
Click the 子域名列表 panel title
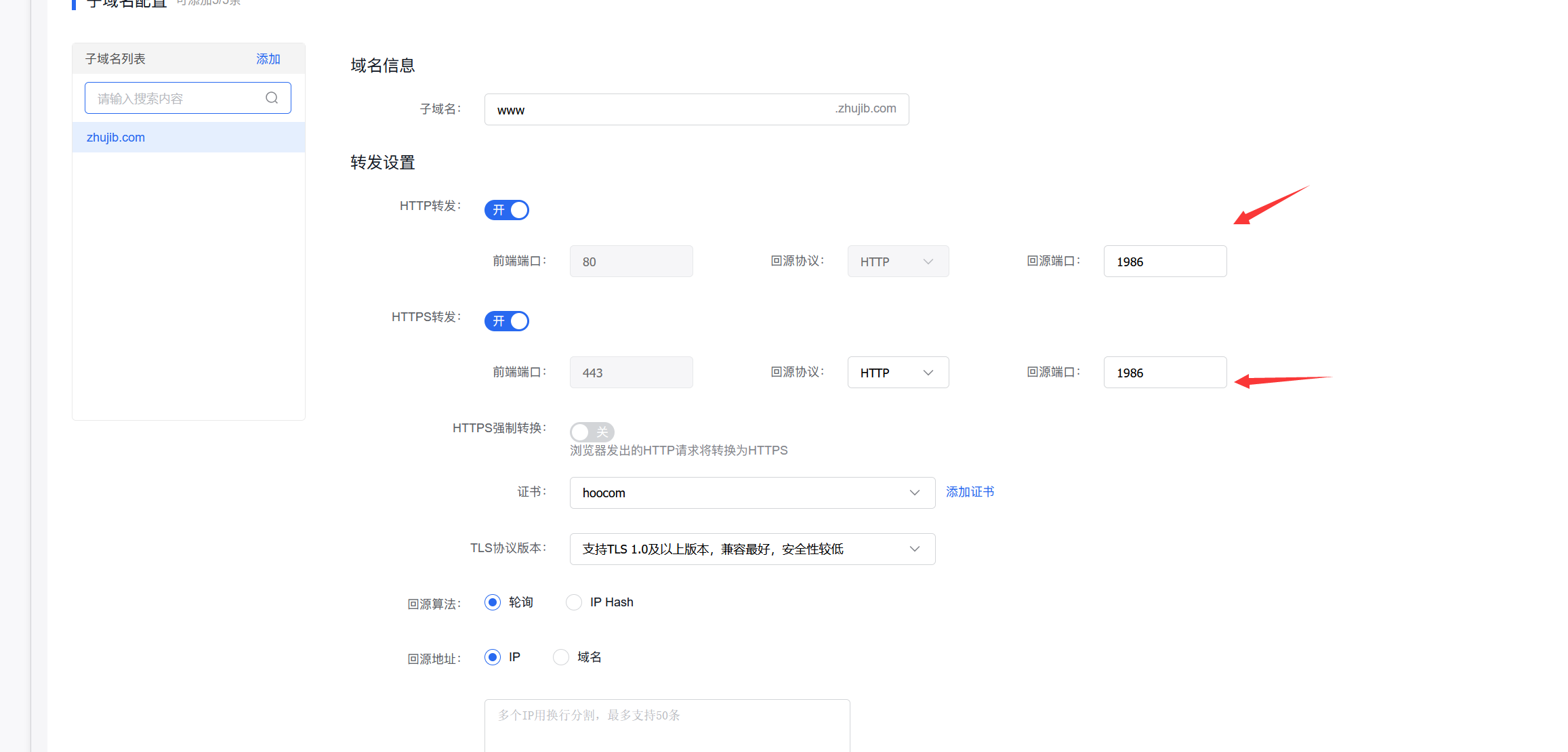point(115,59)
